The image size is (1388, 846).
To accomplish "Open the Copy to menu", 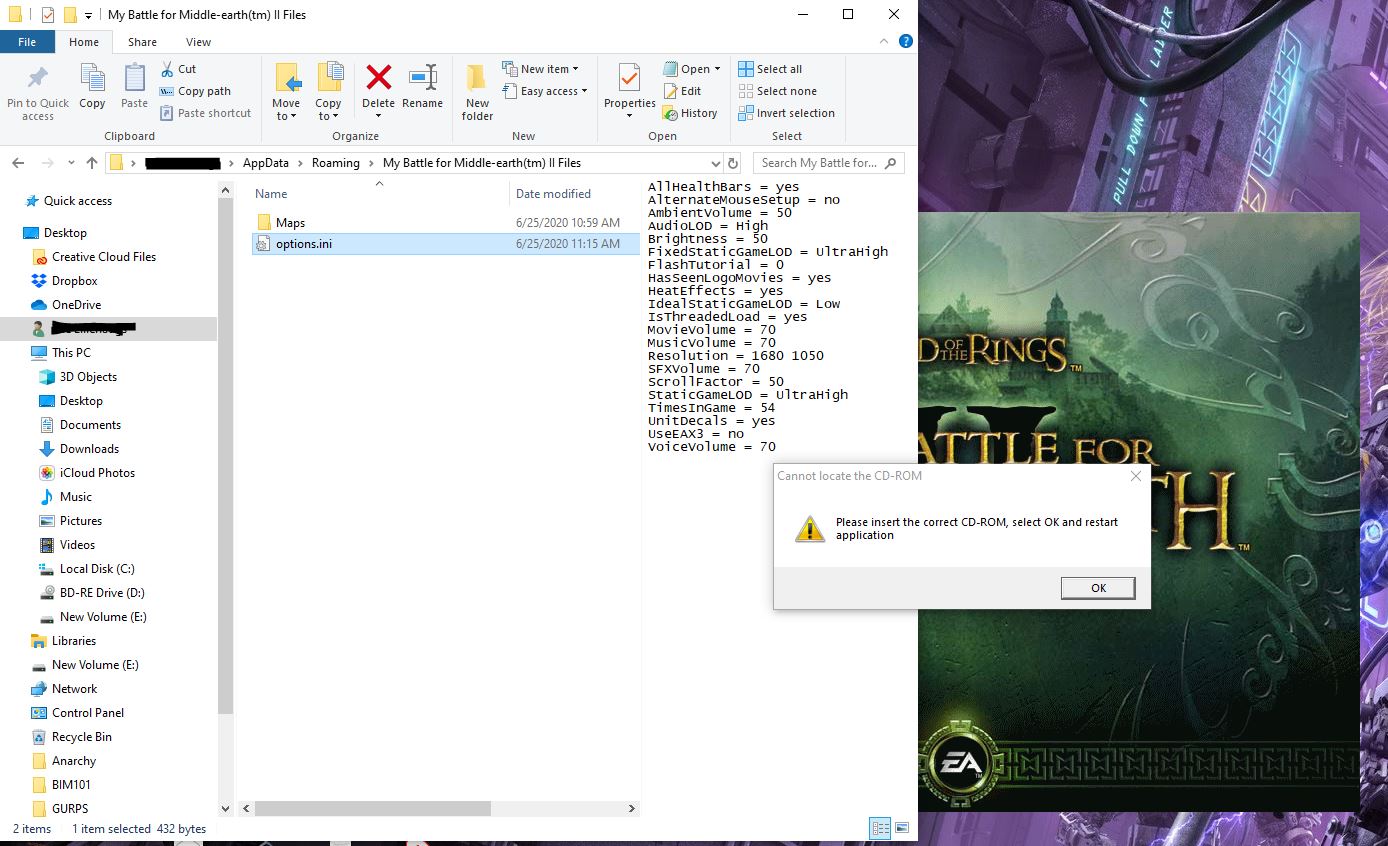I will (x=328, y=93).
